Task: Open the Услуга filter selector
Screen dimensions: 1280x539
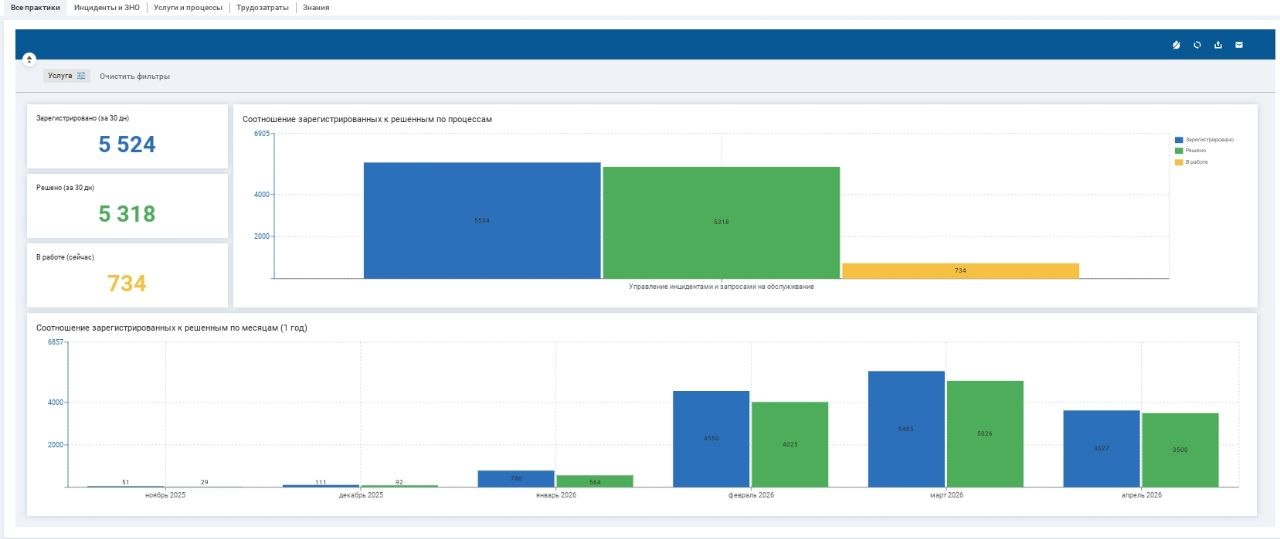Action: tap(67, 76)
